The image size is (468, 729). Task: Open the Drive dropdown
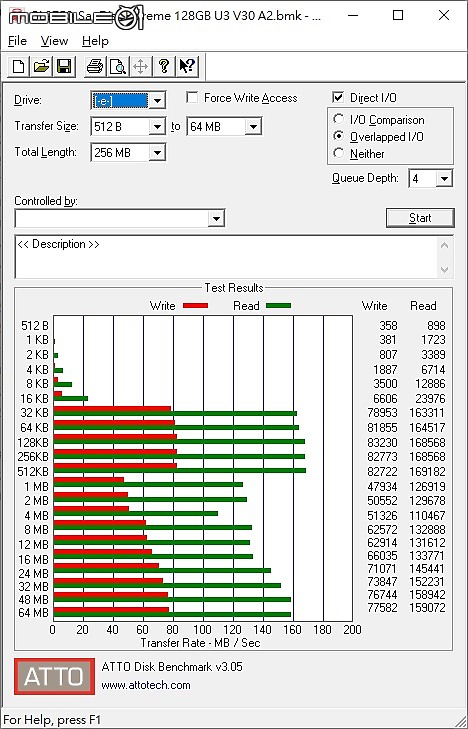pyautogui.click(x=158, y=100)
